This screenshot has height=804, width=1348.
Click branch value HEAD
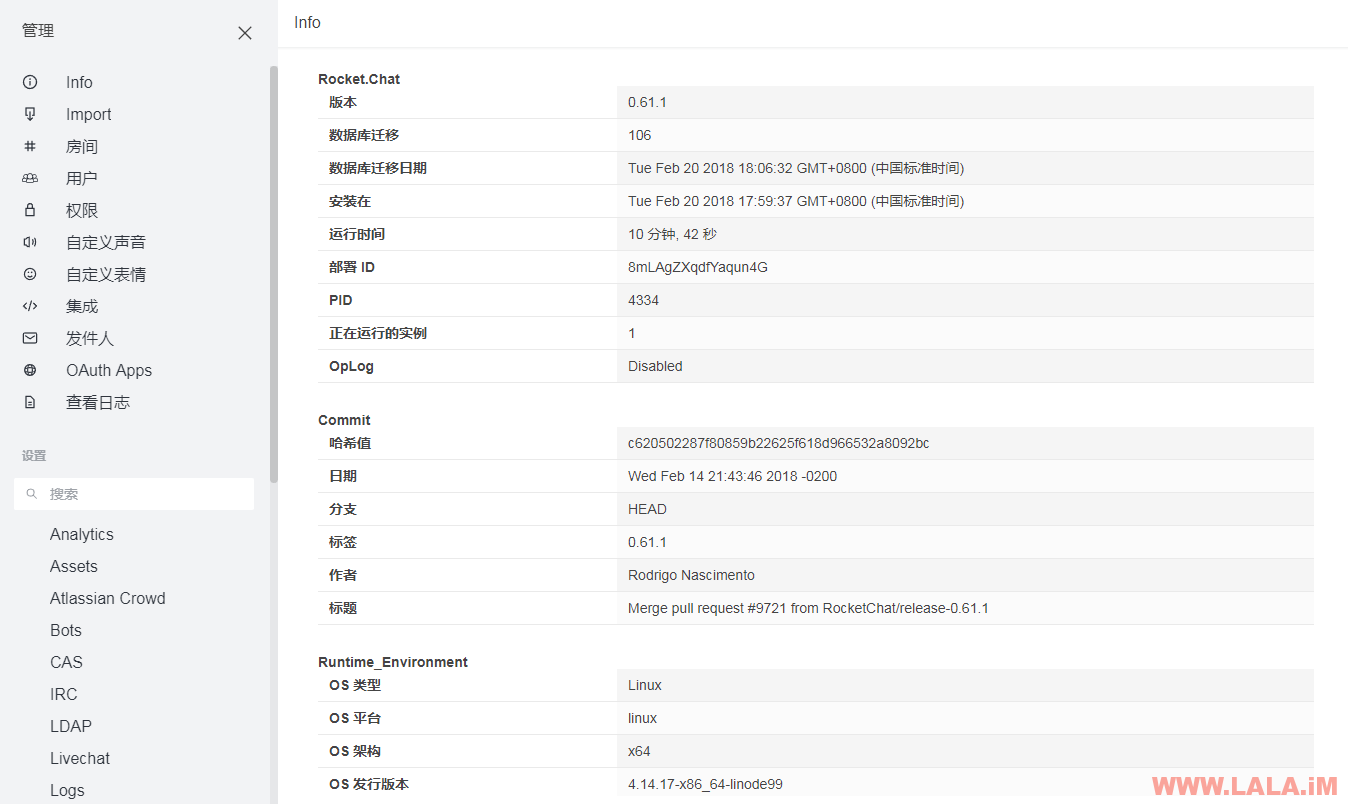[647, 509]
